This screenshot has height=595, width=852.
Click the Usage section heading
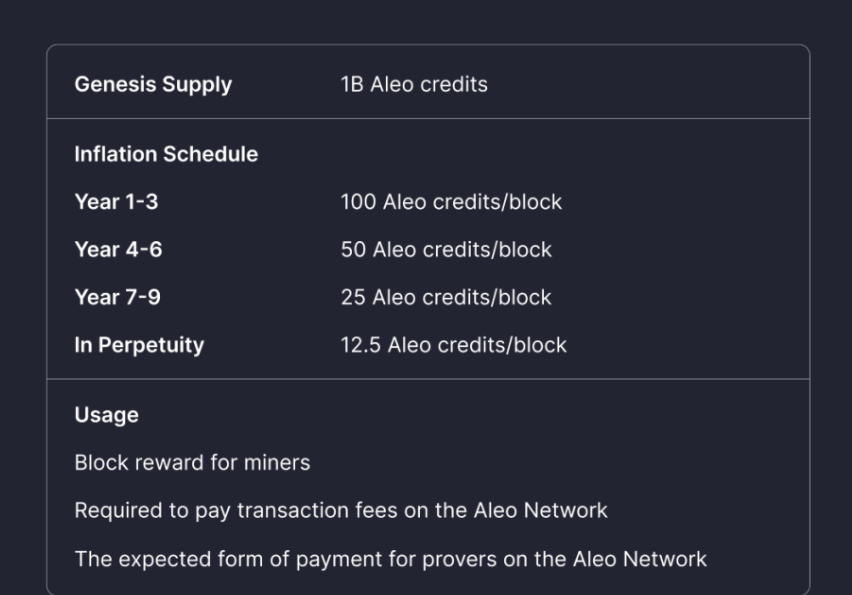[106, 416]
